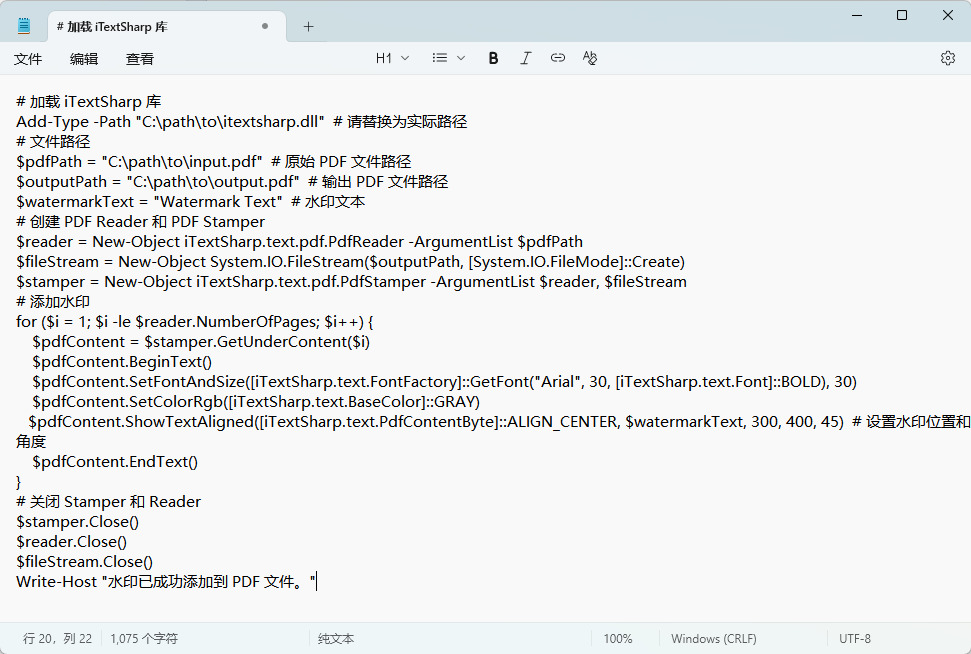
Task: Click the bulleted list icon
Action: coord(440,58)
